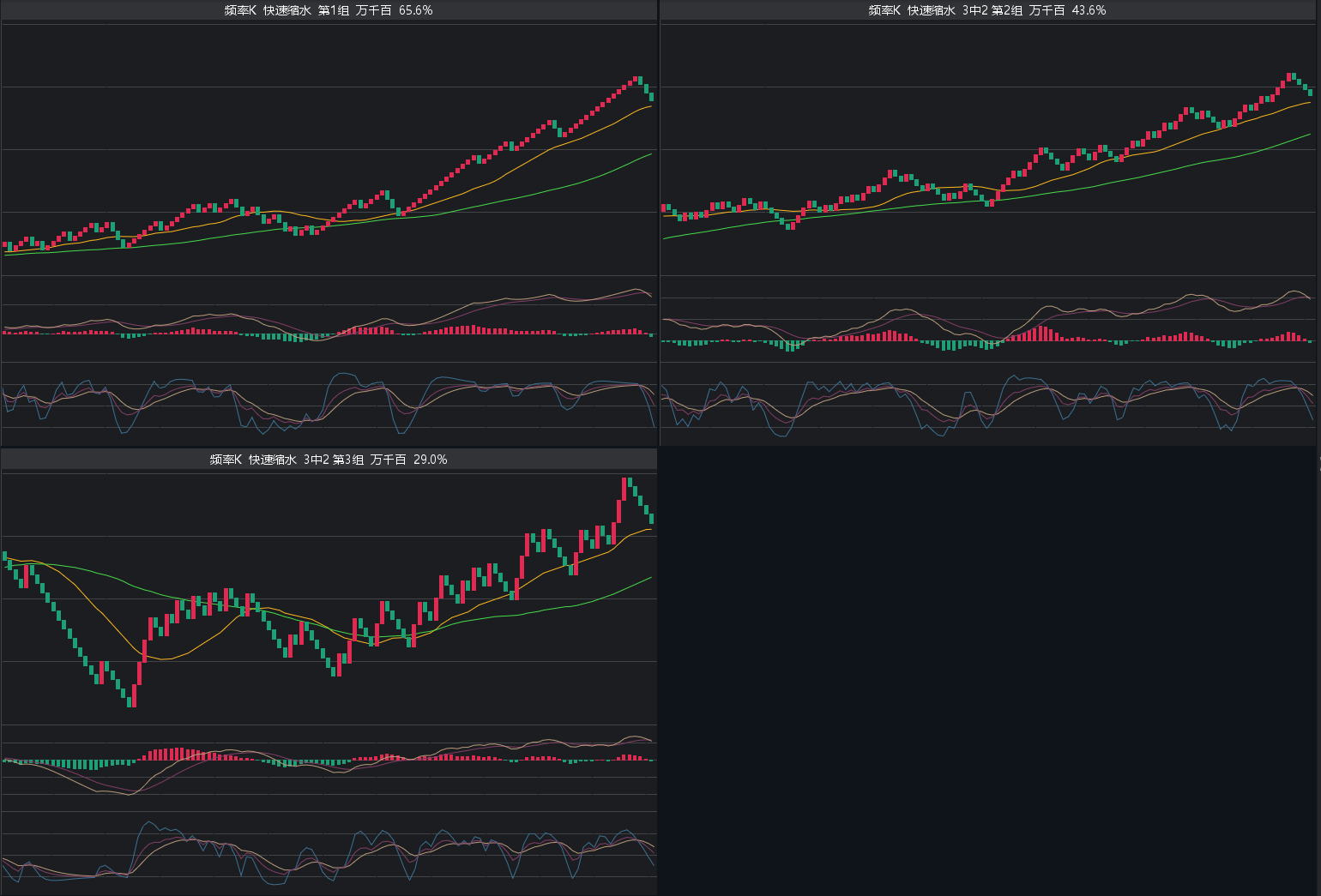This screenshot has width=1321, height=896.
Task: Click the candlestick chart in the 第2组 panel
Action: pos(987,148)
